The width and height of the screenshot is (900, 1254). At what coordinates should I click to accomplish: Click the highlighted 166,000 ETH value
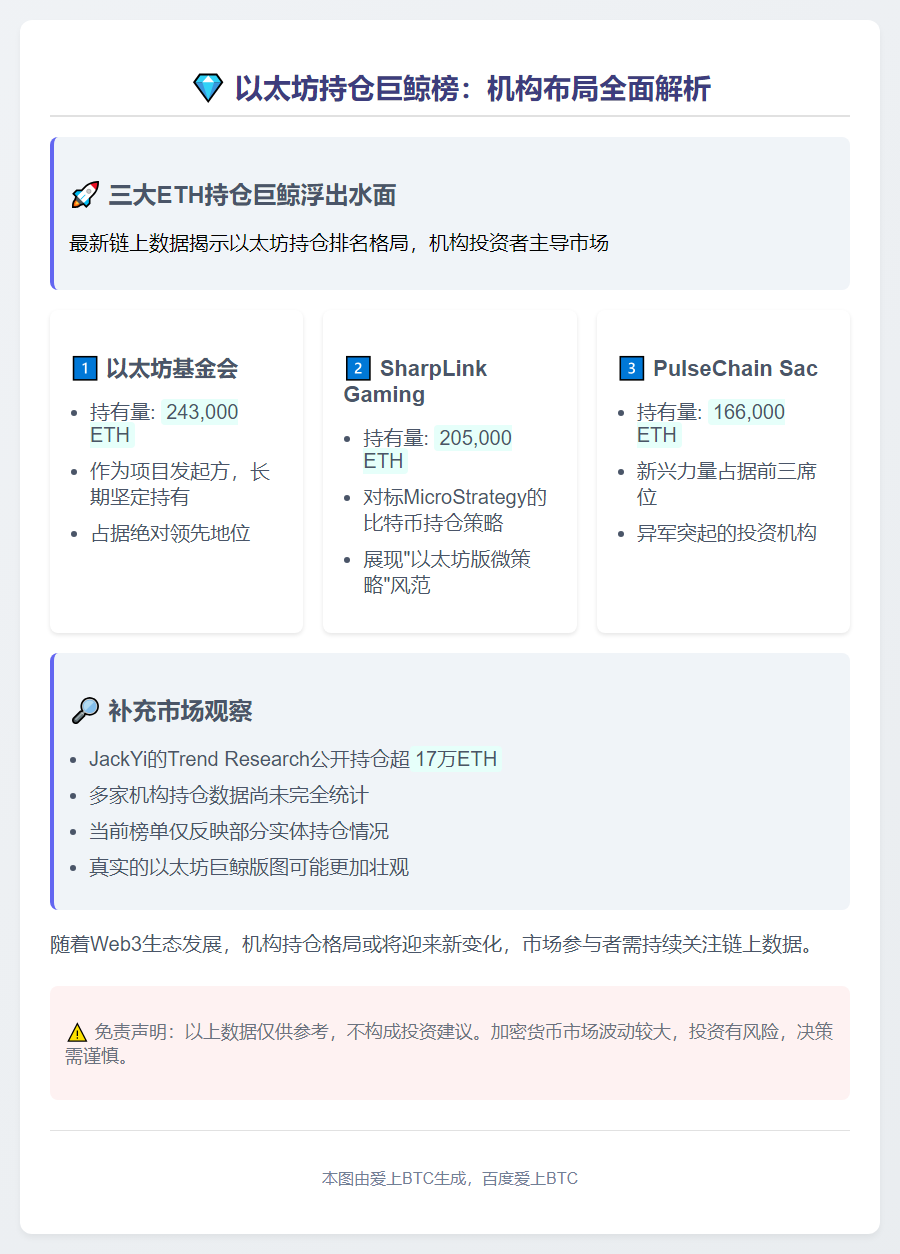pos(711,423)
